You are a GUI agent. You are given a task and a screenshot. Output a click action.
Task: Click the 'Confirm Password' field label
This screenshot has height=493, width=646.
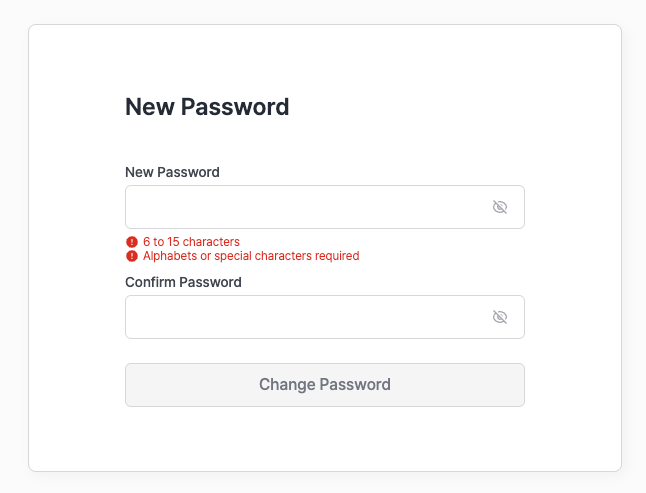(x=183, y=282)
